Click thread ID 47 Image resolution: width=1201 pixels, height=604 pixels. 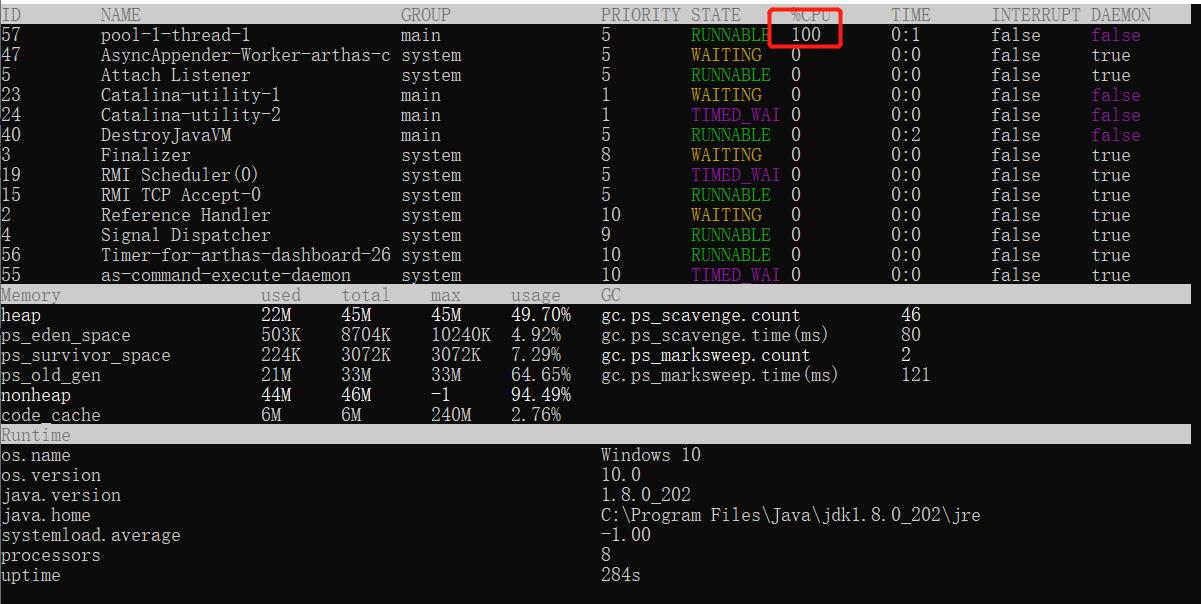click(x=11, y=55)
